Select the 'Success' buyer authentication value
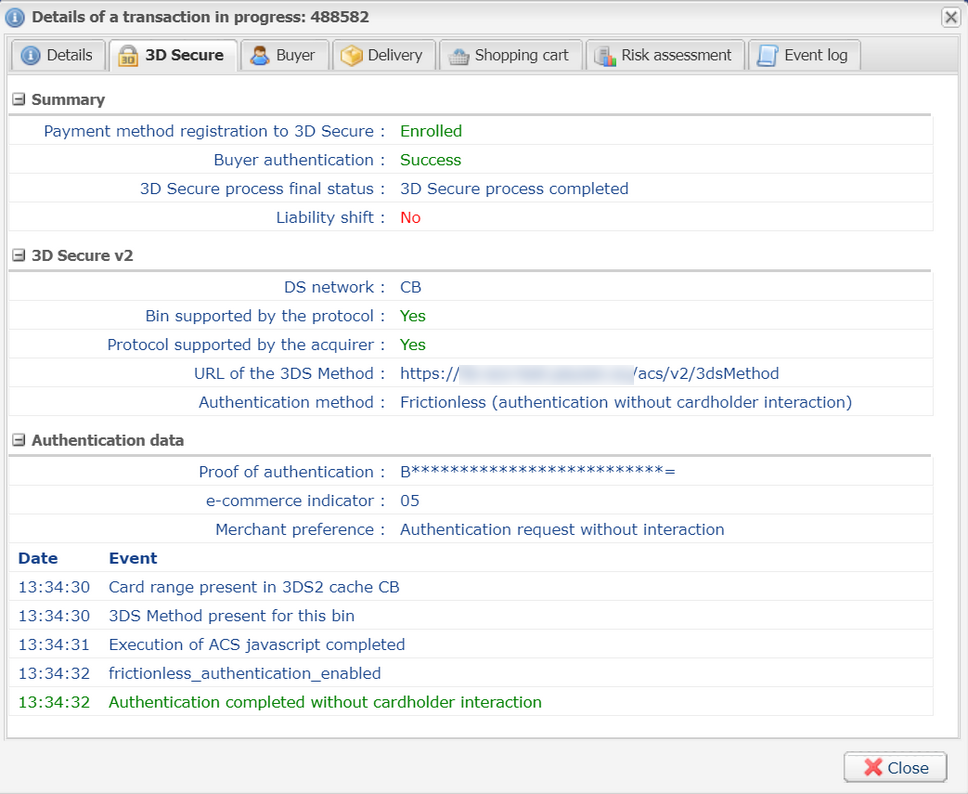 point(430,160)
